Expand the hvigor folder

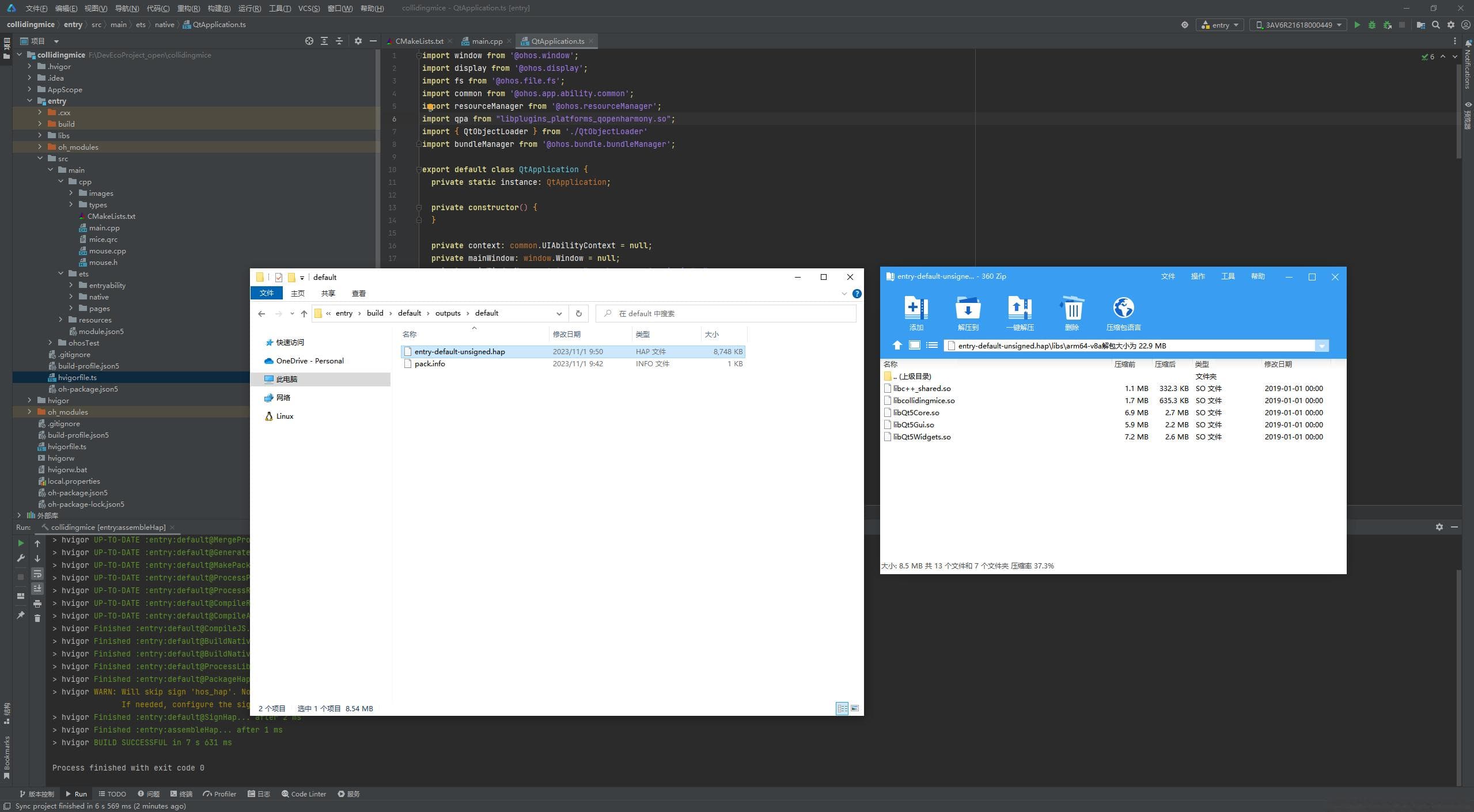30,400
